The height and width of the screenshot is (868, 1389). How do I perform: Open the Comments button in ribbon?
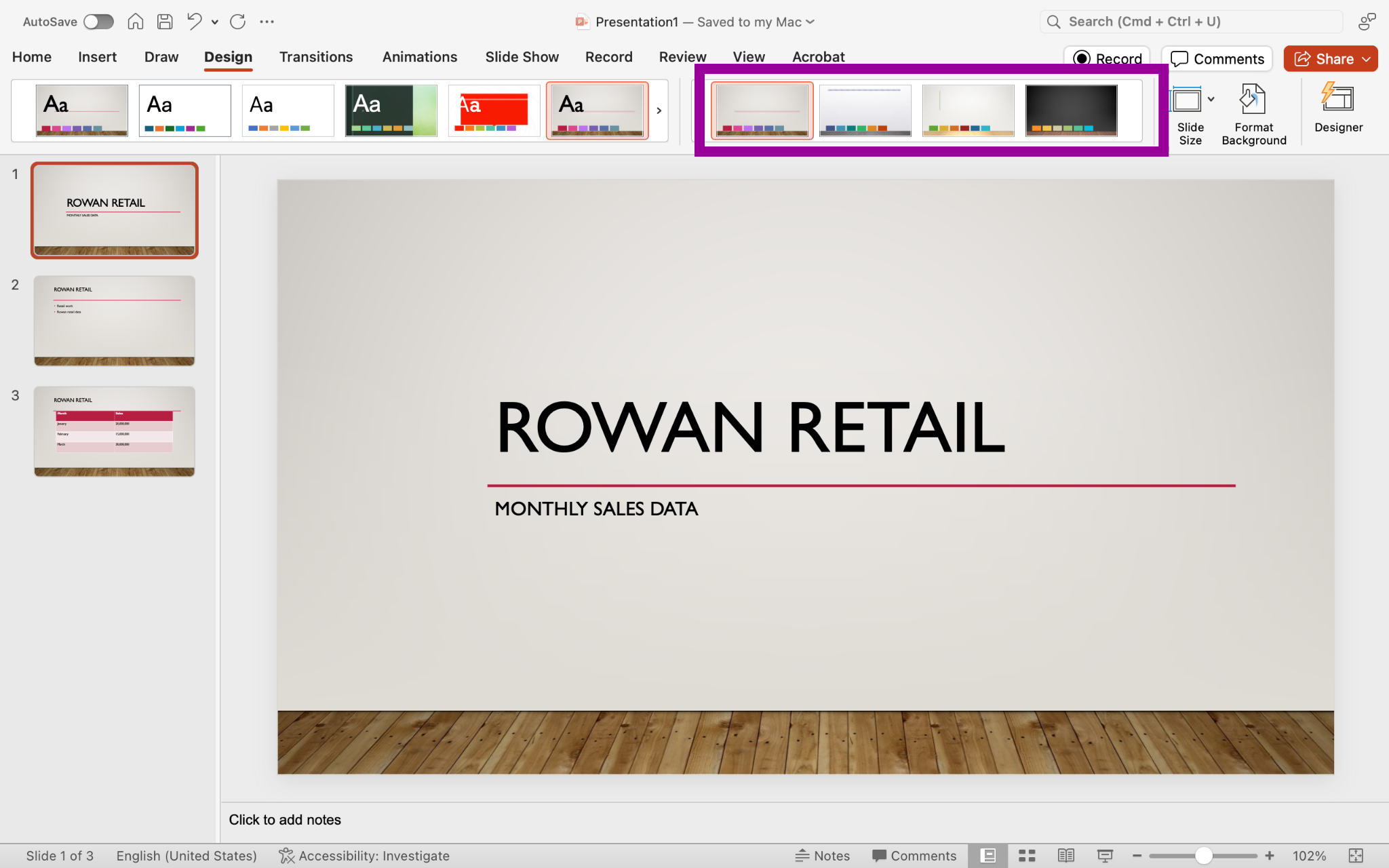(x=1217, y=58)
